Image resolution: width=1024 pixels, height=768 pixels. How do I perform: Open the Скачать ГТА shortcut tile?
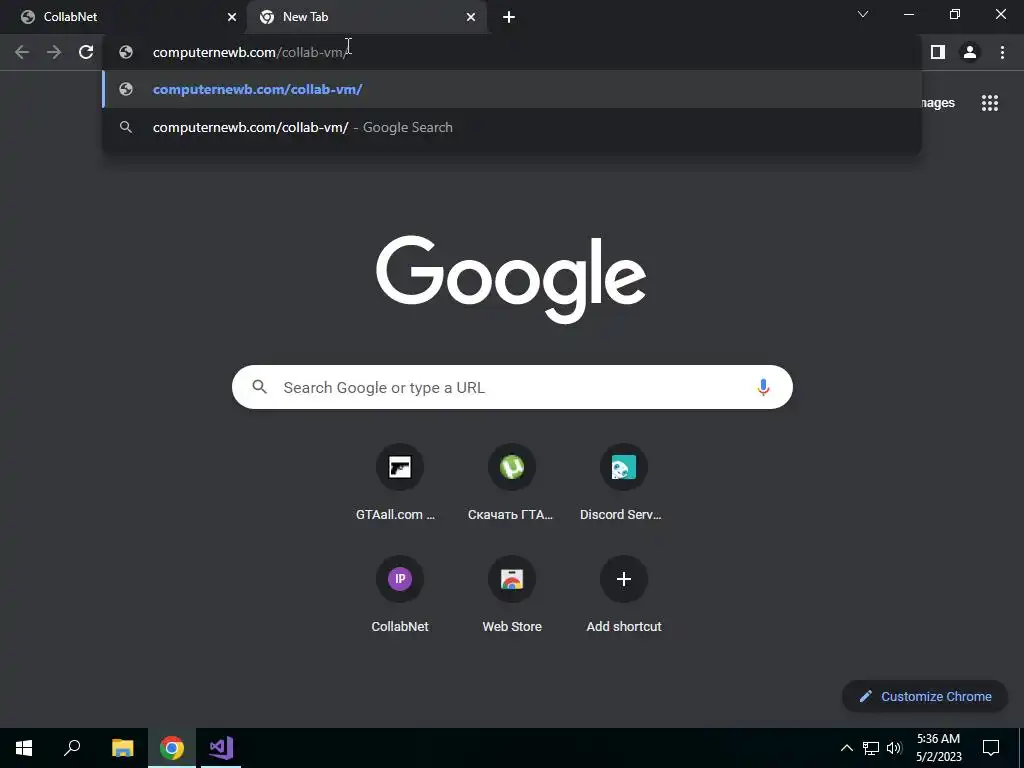(x=511, y=483)
